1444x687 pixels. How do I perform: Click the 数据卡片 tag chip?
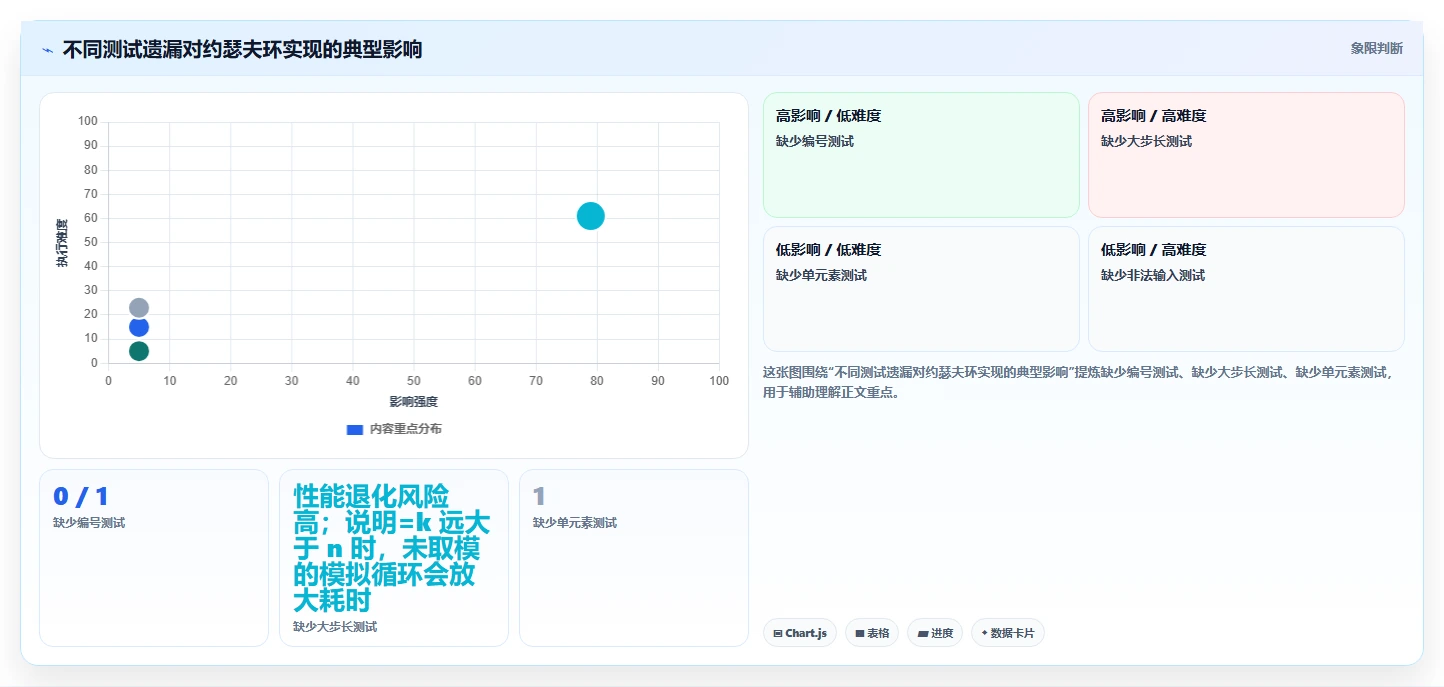coord(1008,633)
